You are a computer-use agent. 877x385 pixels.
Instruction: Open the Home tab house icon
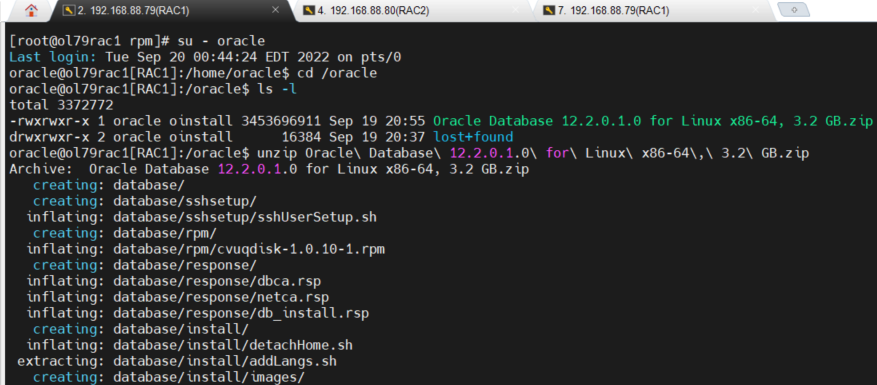31,10
